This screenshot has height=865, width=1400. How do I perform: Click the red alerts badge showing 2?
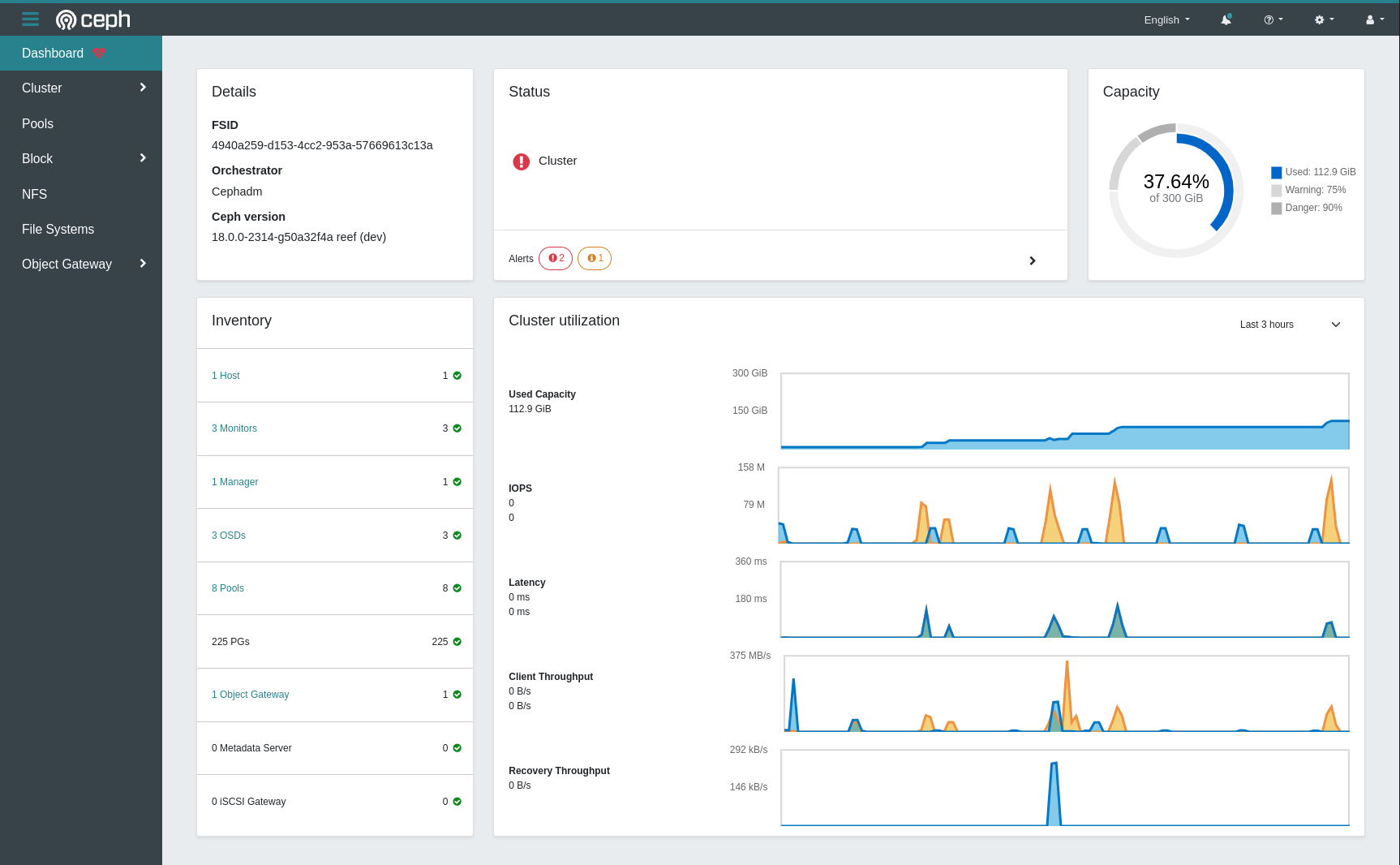click(x=556, y=258)
